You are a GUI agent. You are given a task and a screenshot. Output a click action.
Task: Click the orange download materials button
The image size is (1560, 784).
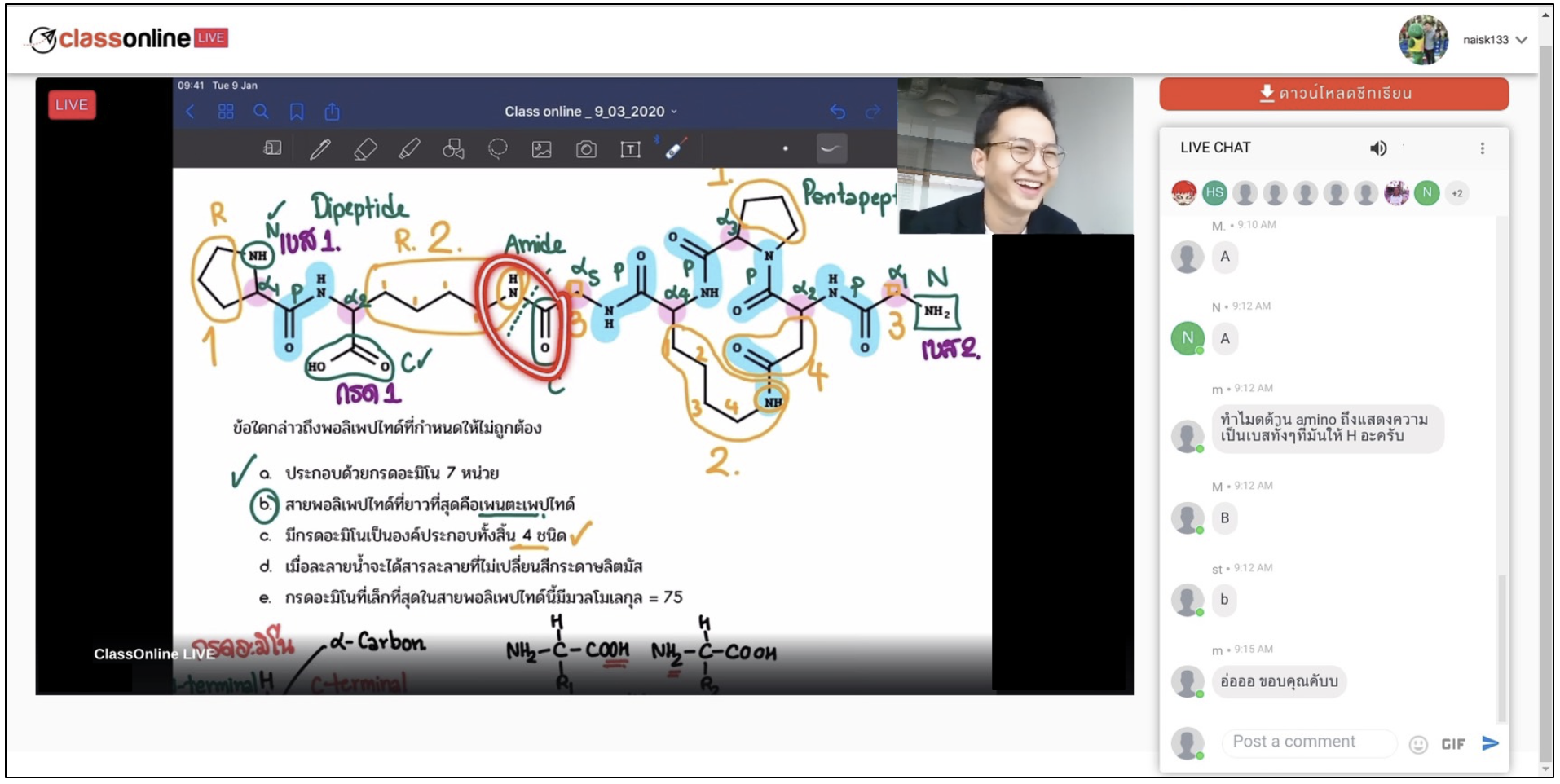click(x=1333, y=94)
